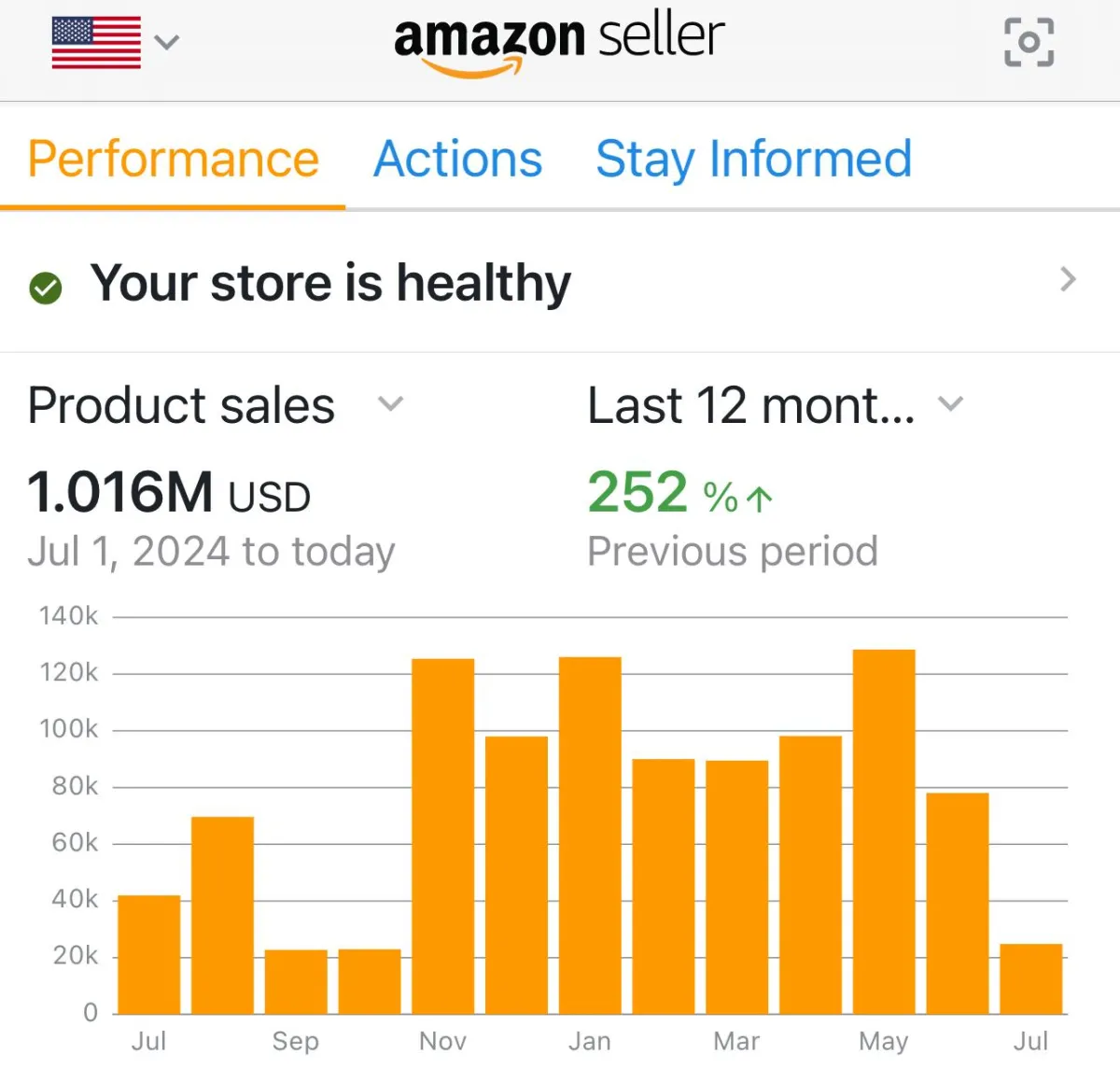
Task: Select the last partial July bar
Action: tap(1031, 979)
